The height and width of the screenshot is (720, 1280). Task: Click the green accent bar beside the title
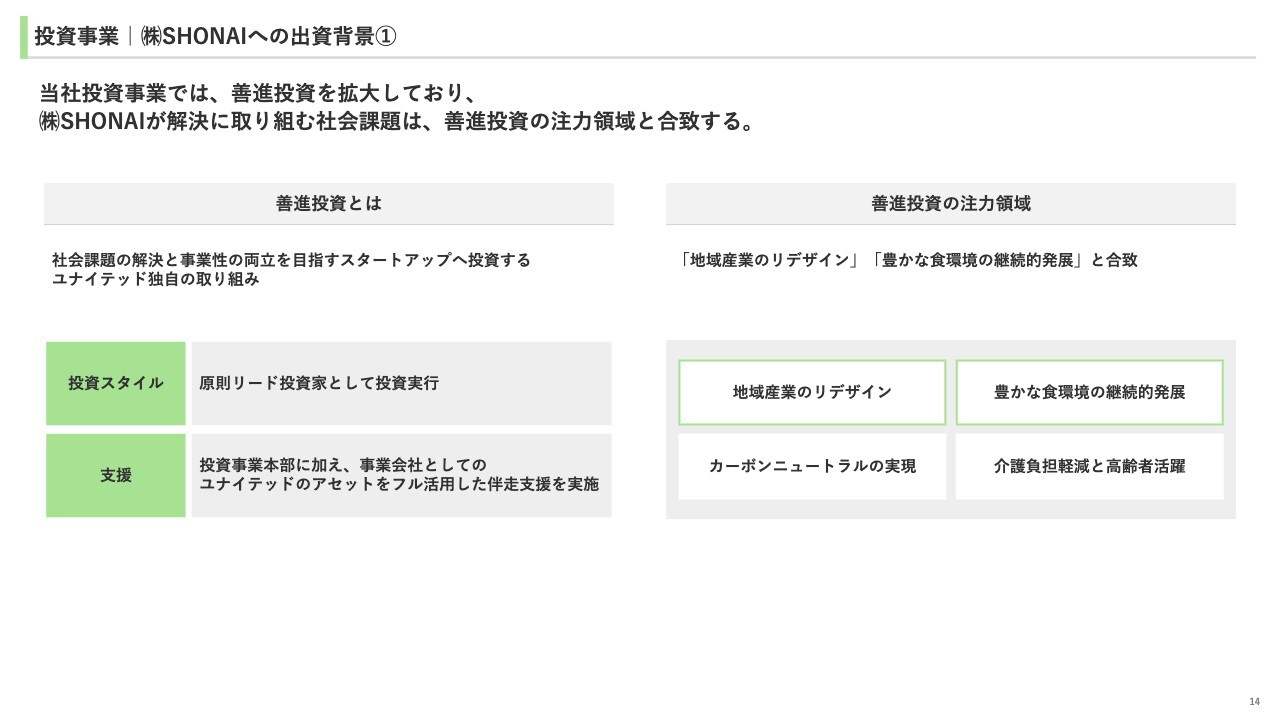pos(24,37)
